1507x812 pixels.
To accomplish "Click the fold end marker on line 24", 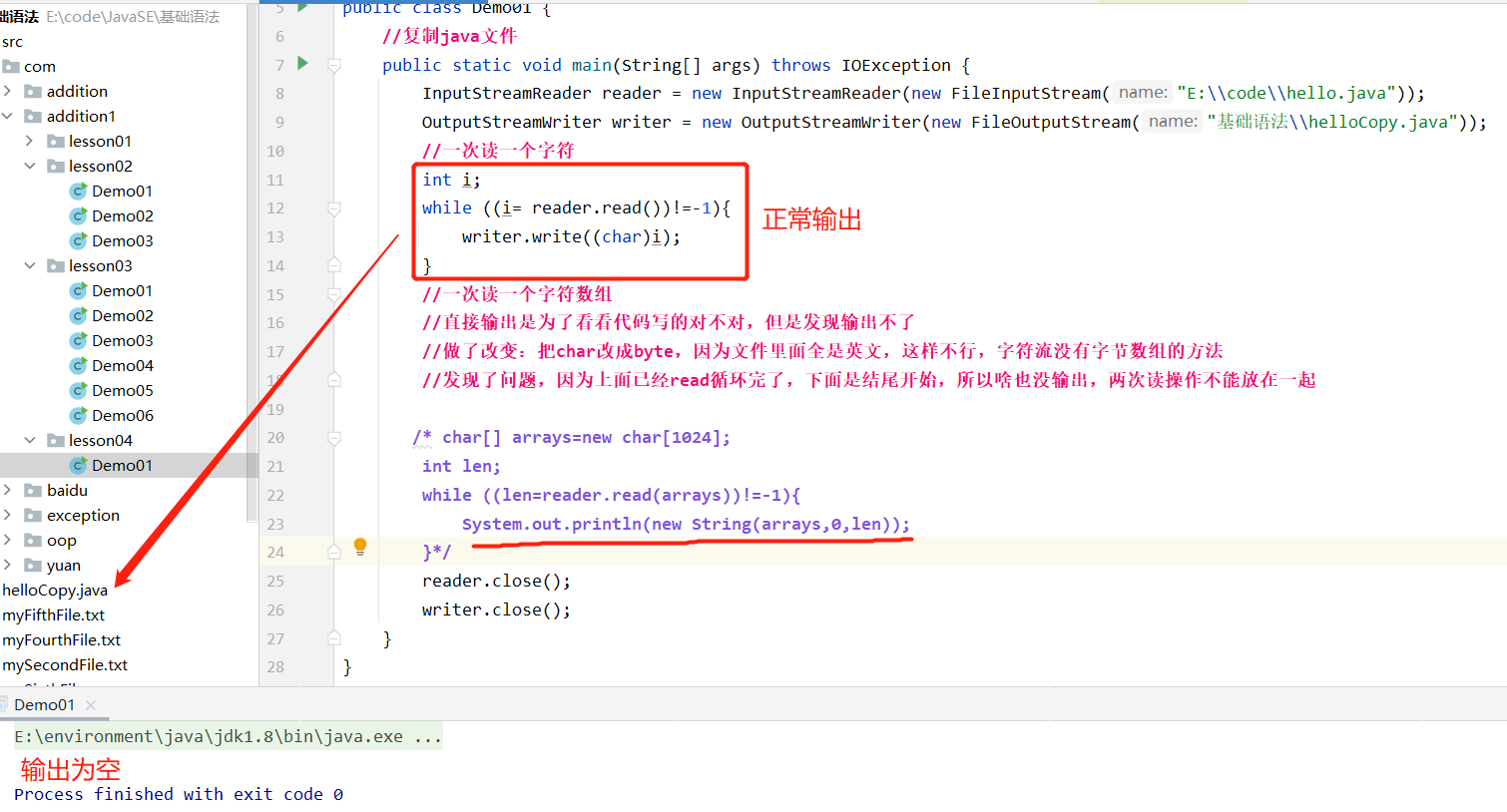I will pos(334,552).
